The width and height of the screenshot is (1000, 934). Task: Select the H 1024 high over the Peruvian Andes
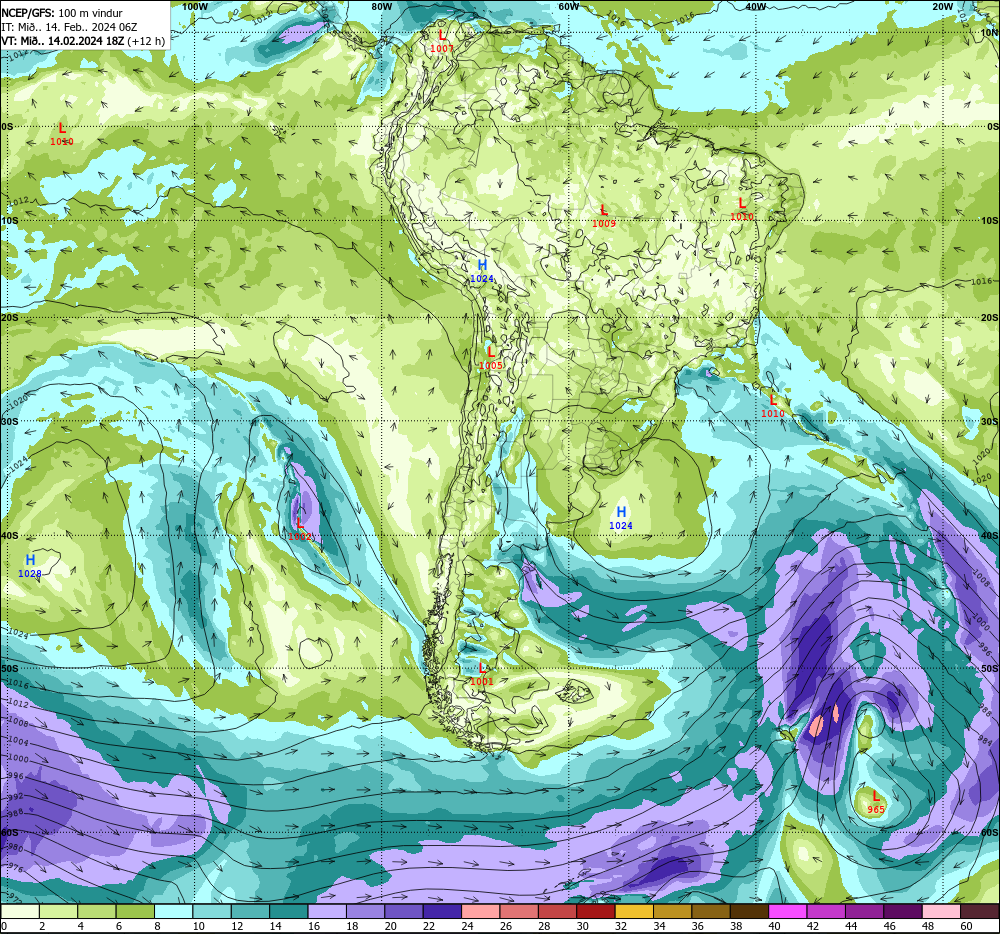[482, 271]
